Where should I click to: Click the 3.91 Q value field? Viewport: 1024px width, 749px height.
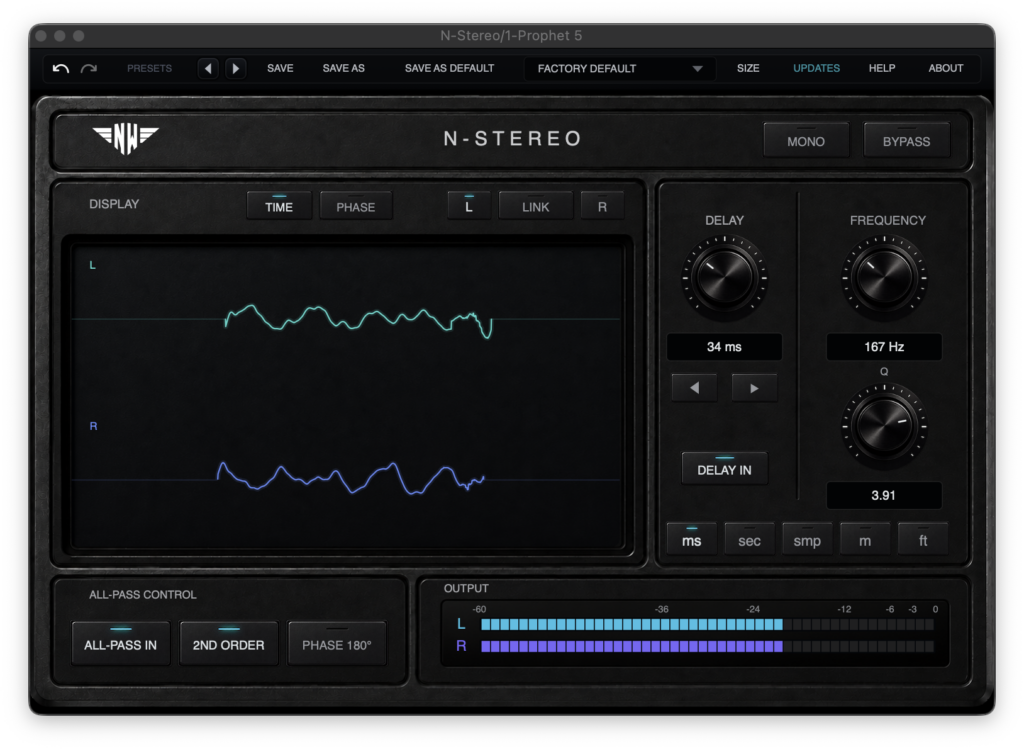[x=884, y=496]
